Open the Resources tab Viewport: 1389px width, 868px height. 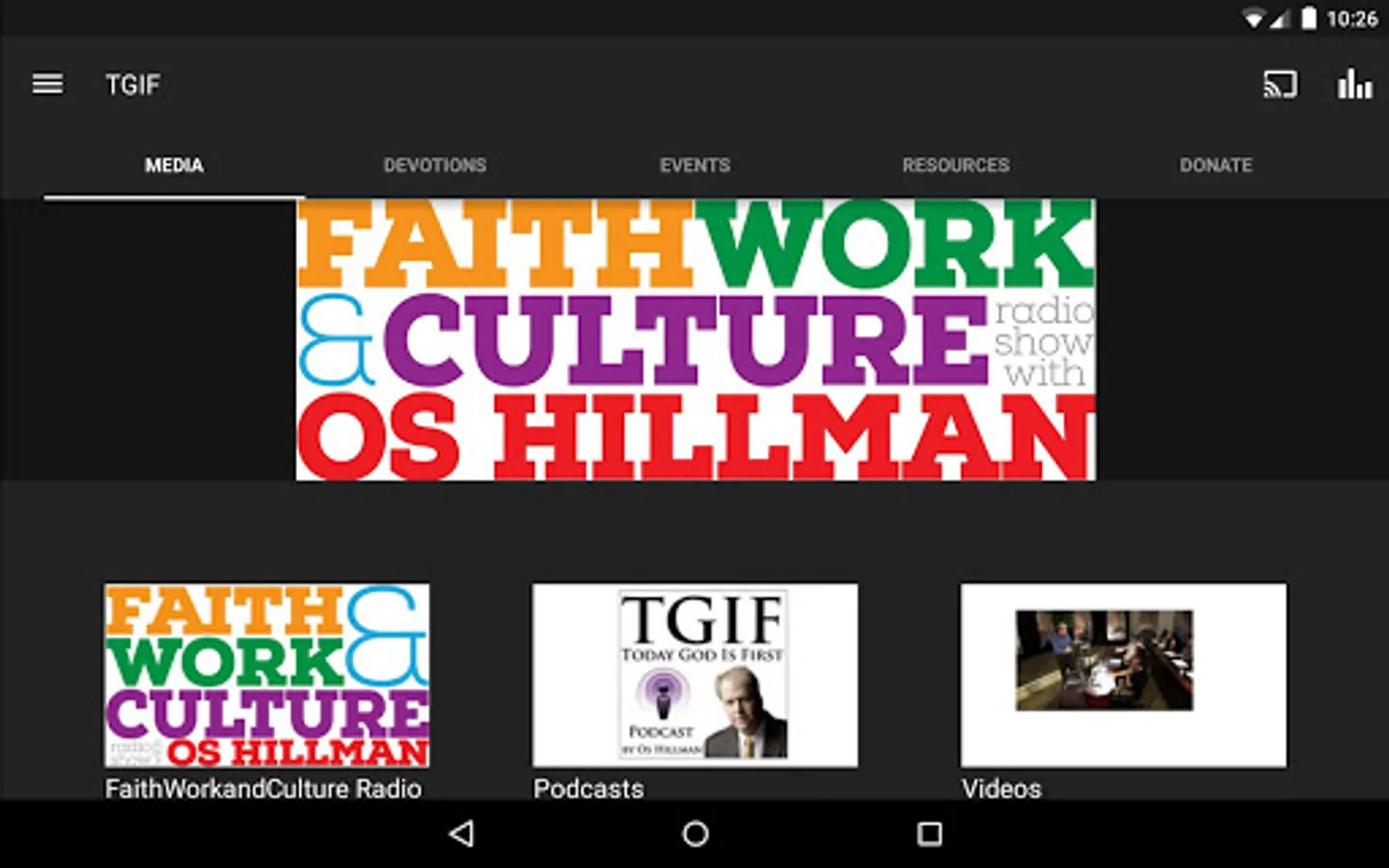tap(956, 165)
